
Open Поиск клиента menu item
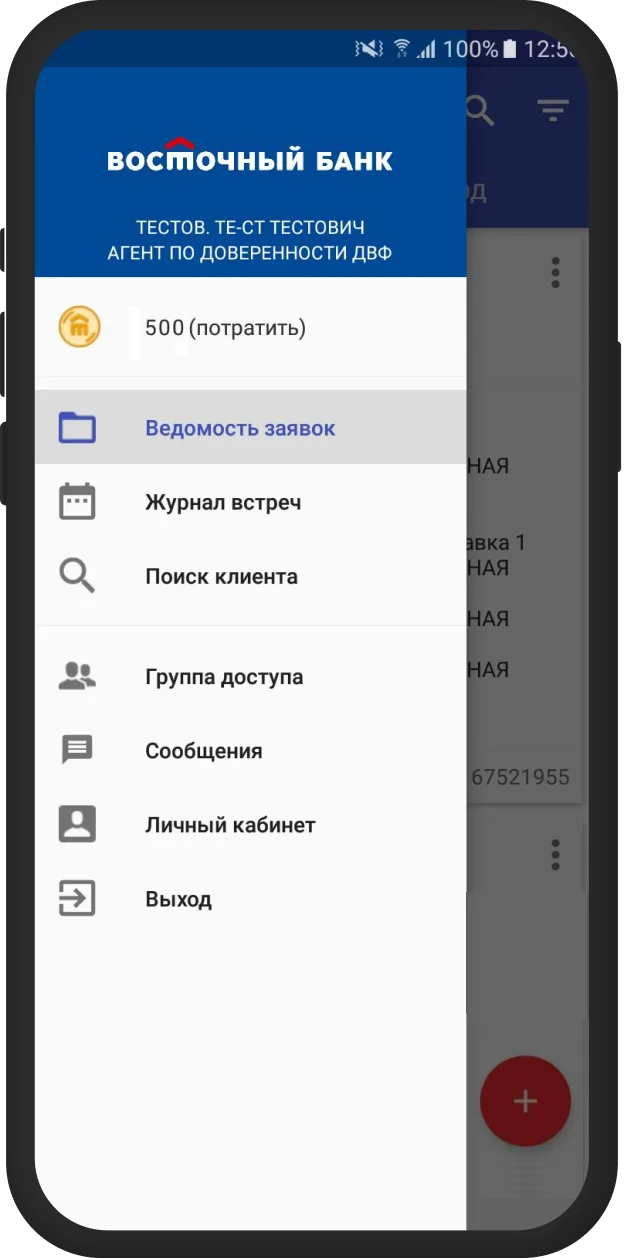point(251,576)
